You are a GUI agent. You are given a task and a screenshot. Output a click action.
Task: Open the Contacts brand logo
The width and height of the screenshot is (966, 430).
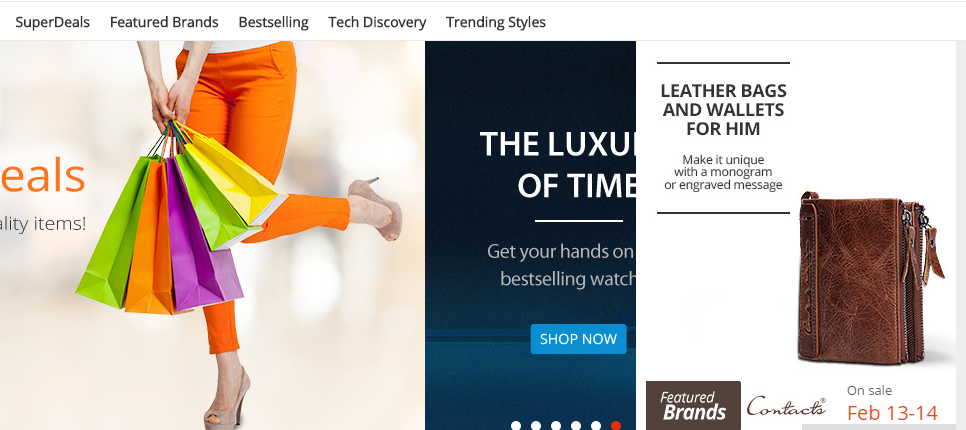786,407
